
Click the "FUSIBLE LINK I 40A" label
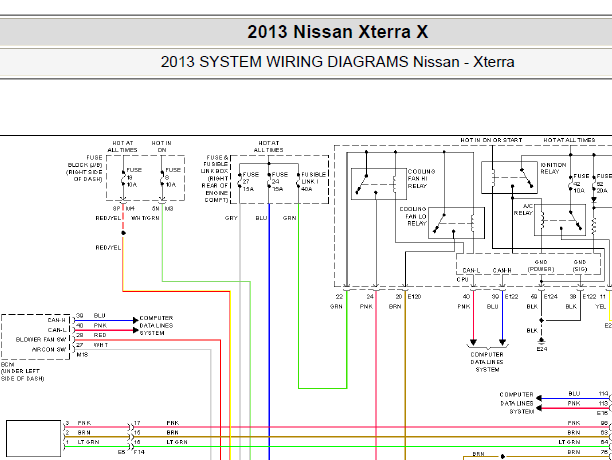point(313,181)
